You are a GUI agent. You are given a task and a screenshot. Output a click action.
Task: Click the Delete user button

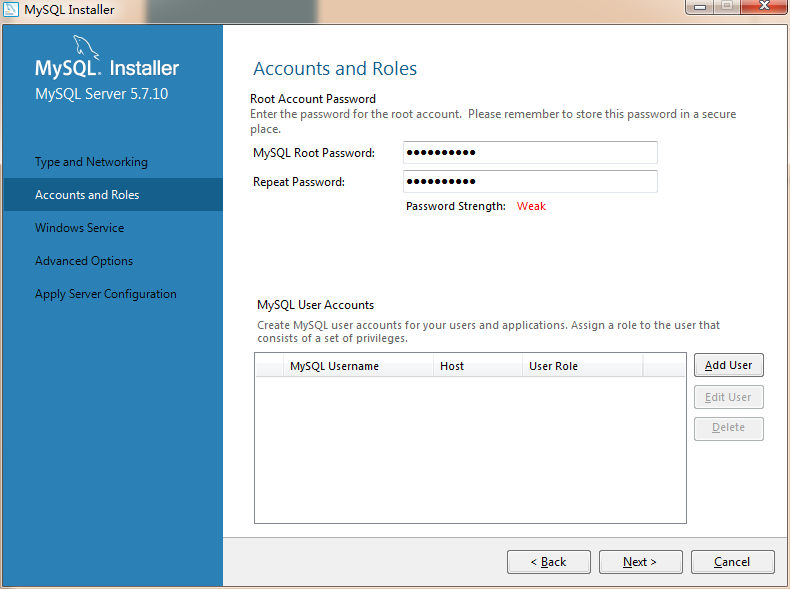point(728,428)
